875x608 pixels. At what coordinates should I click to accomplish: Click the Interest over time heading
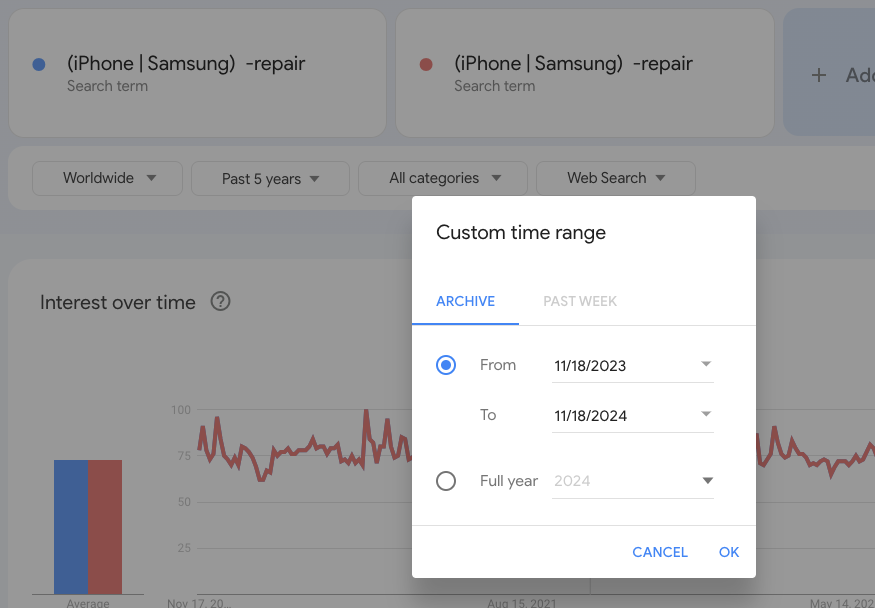tap(118, 302)
